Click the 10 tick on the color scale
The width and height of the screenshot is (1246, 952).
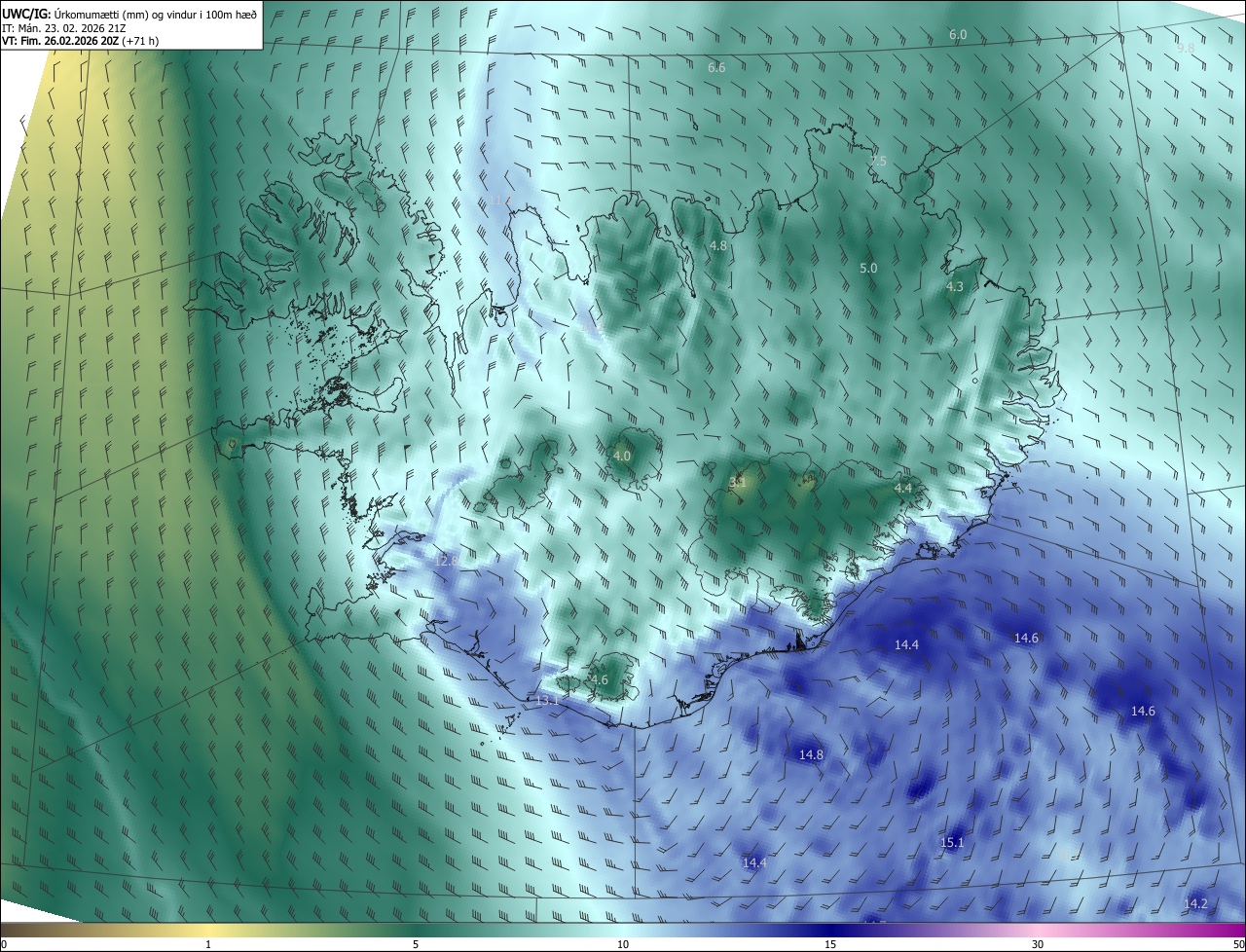coord(623,944)
